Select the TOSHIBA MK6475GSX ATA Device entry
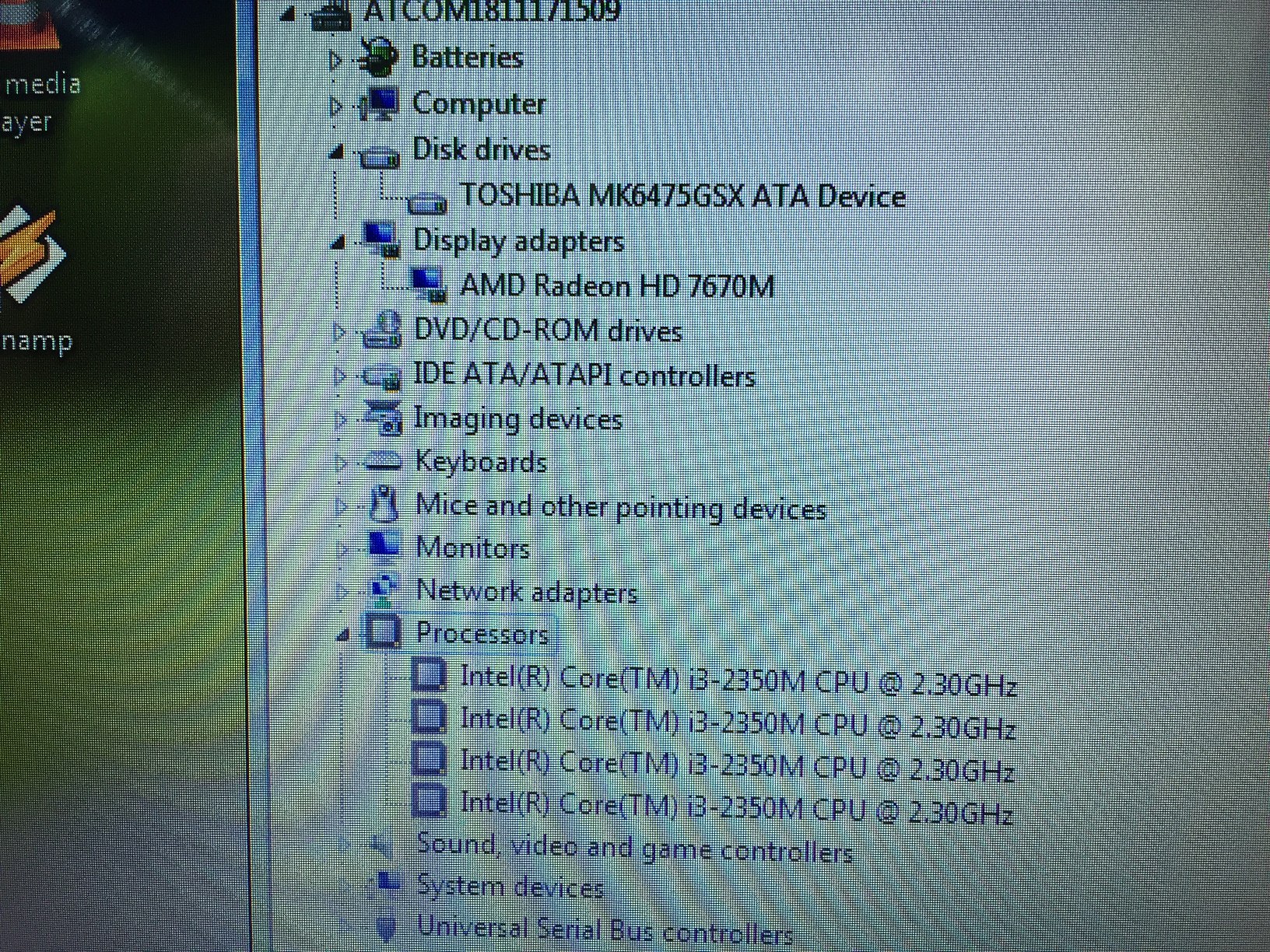Screen dimensions: 1270x952 tap(682, 197)
